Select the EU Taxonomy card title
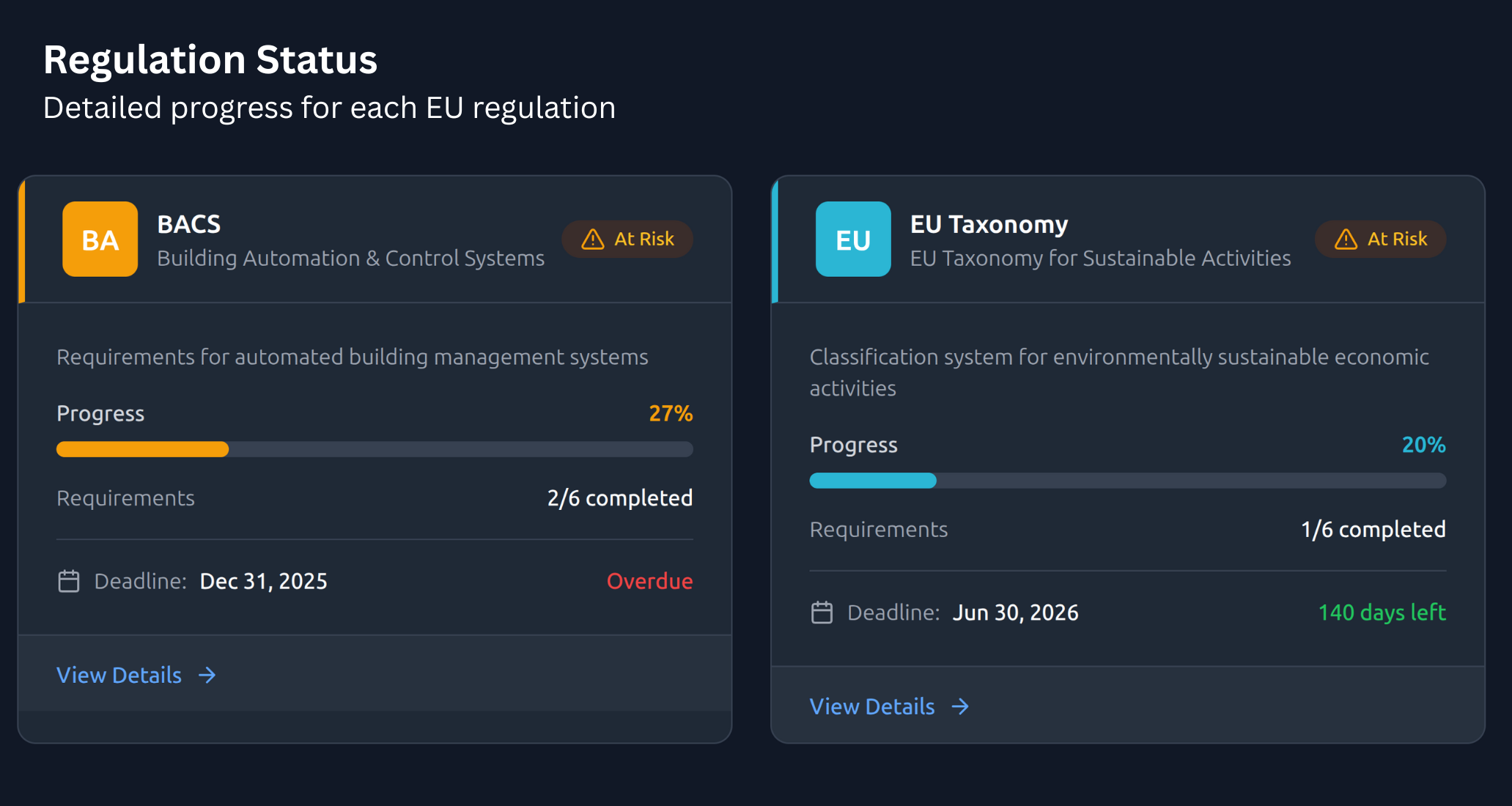Image resolution: width=1512 pixels, height=806 pixels. 989,224
